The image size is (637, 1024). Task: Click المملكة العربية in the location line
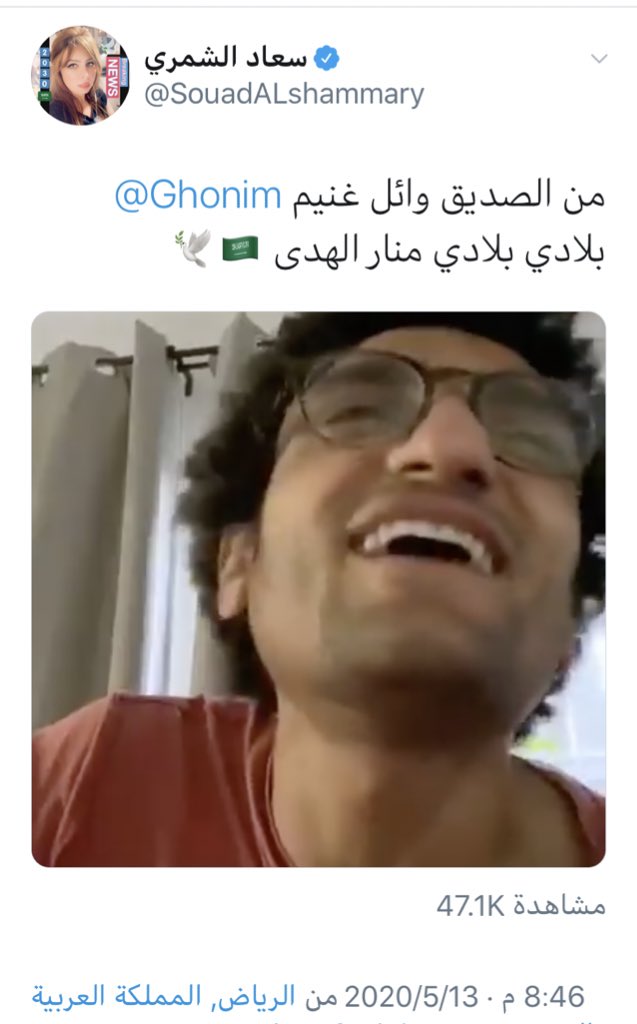(116, 997)
